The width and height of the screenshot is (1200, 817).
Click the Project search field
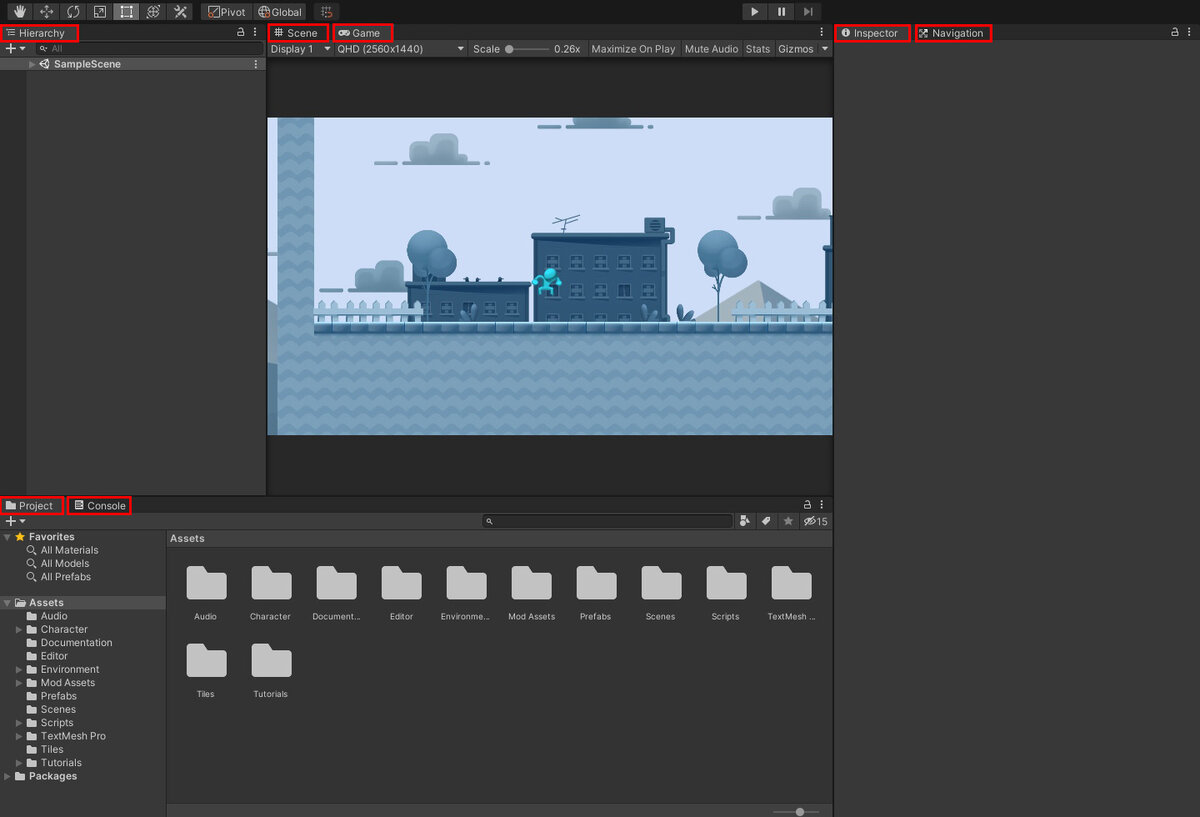[x=608, y=521]
